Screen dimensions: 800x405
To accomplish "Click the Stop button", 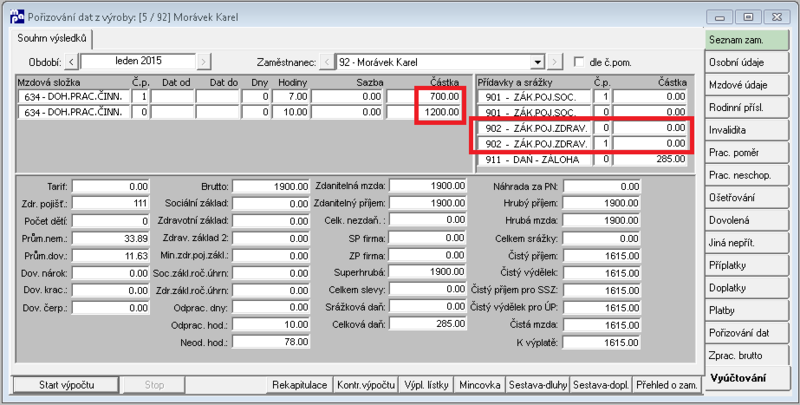I will (x=154, y=385).
